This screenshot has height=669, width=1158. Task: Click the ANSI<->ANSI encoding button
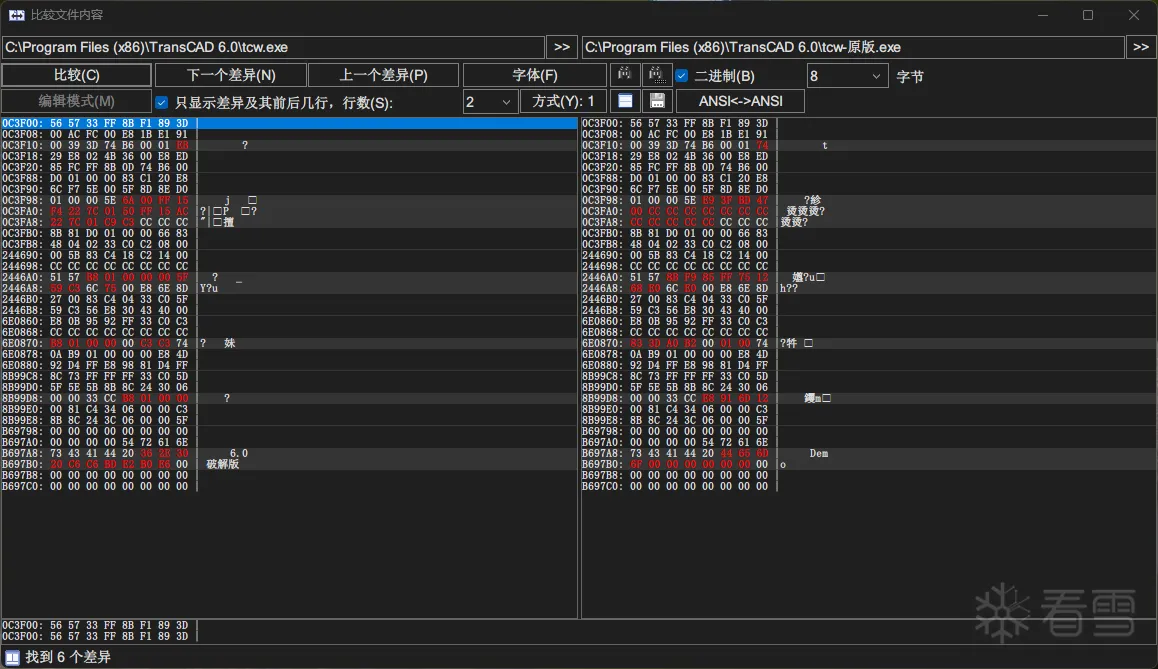(741, 101)
